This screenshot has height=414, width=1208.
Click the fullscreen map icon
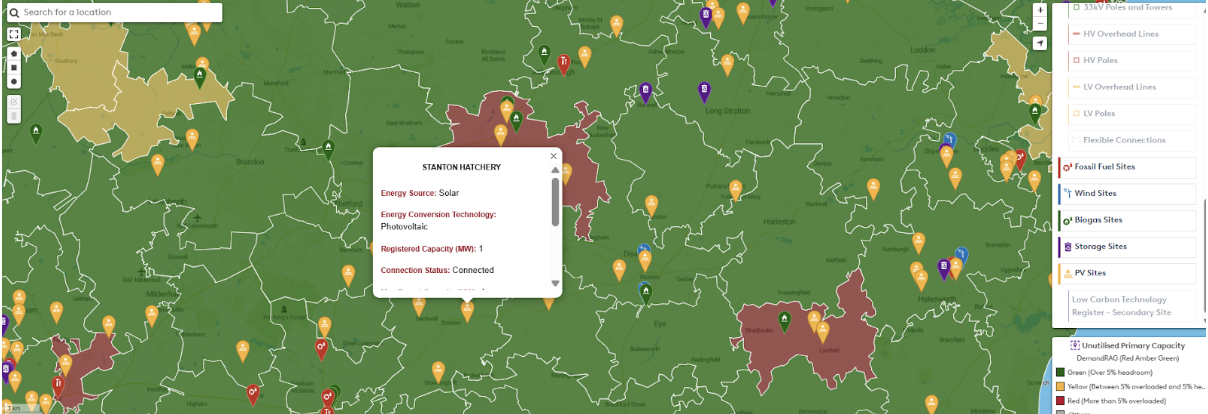[x=14, y=34]
